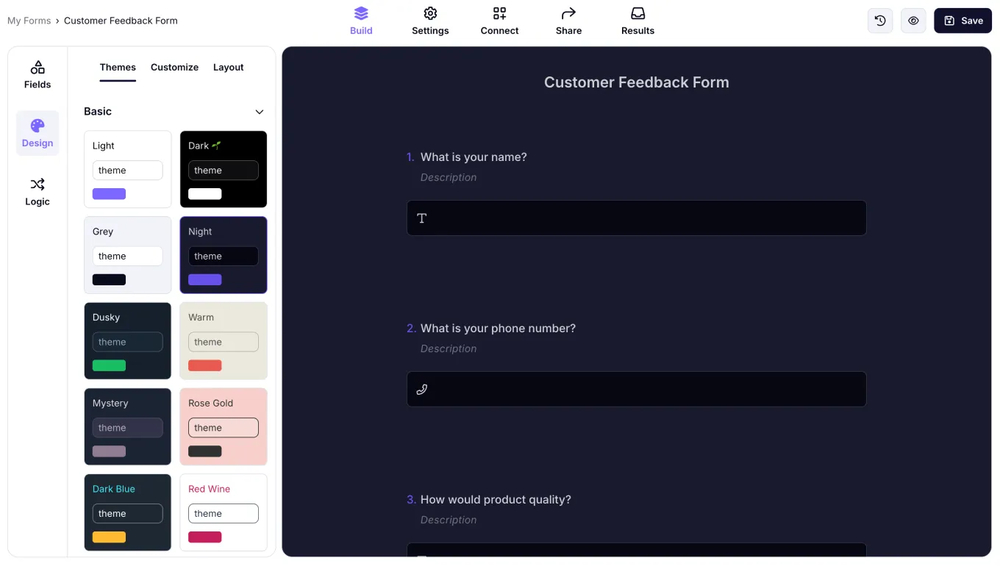Click the phone number input field
This screenshot has width=1000, height=566.
636,389
